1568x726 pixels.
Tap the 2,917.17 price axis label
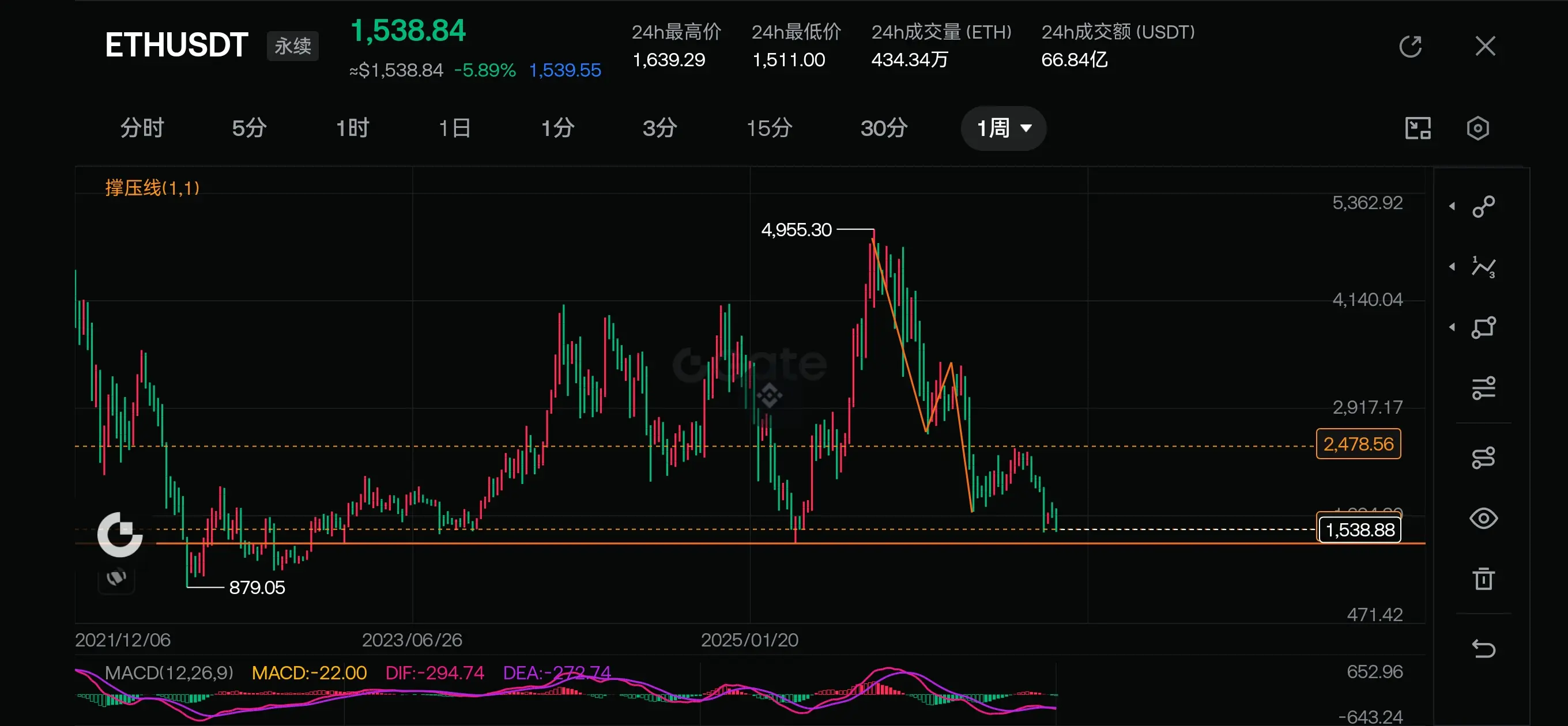pos(1367,407)
